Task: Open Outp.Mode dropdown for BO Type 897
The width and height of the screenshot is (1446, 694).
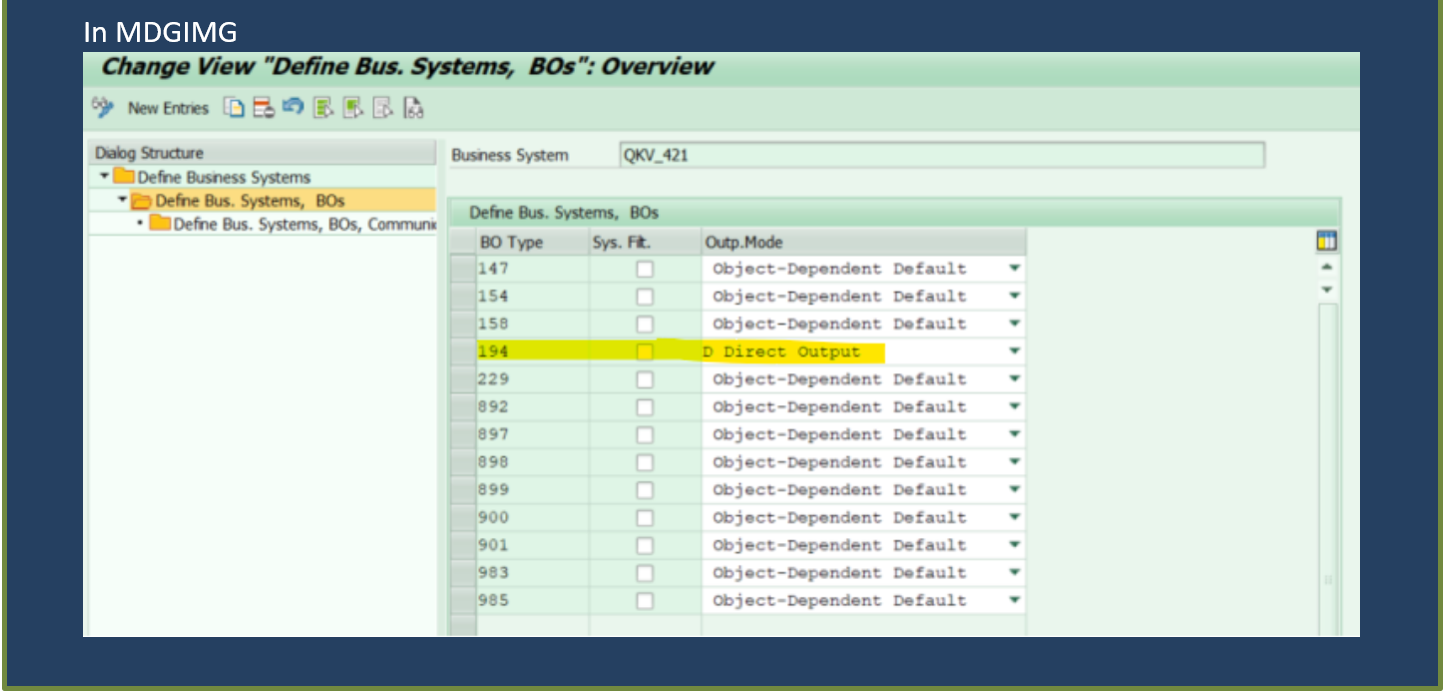Action: pyautogui.click(x=1014, y=435)
